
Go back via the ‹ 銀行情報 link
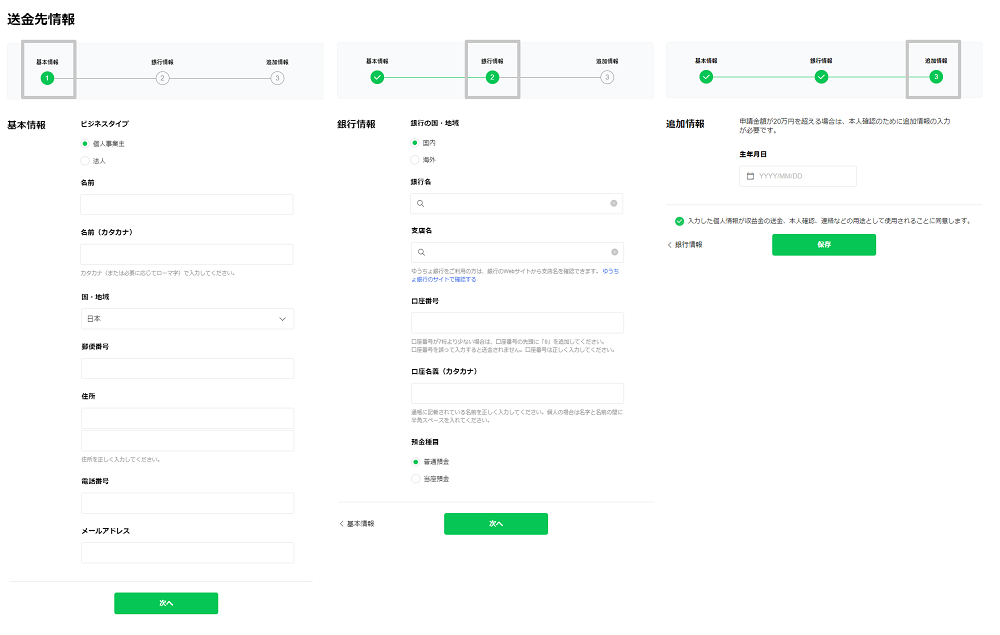685,245
